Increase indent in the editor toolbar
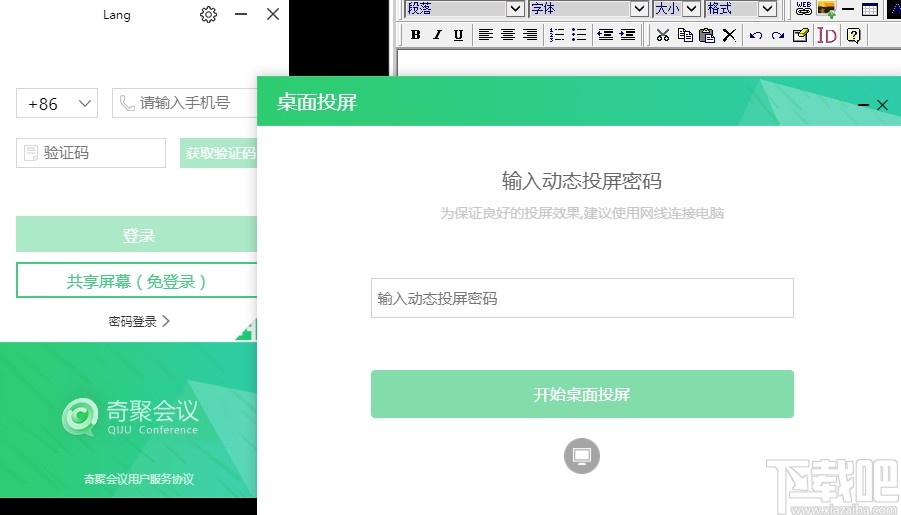The width and height of the screenshot is (901, 515). (627, 35)
